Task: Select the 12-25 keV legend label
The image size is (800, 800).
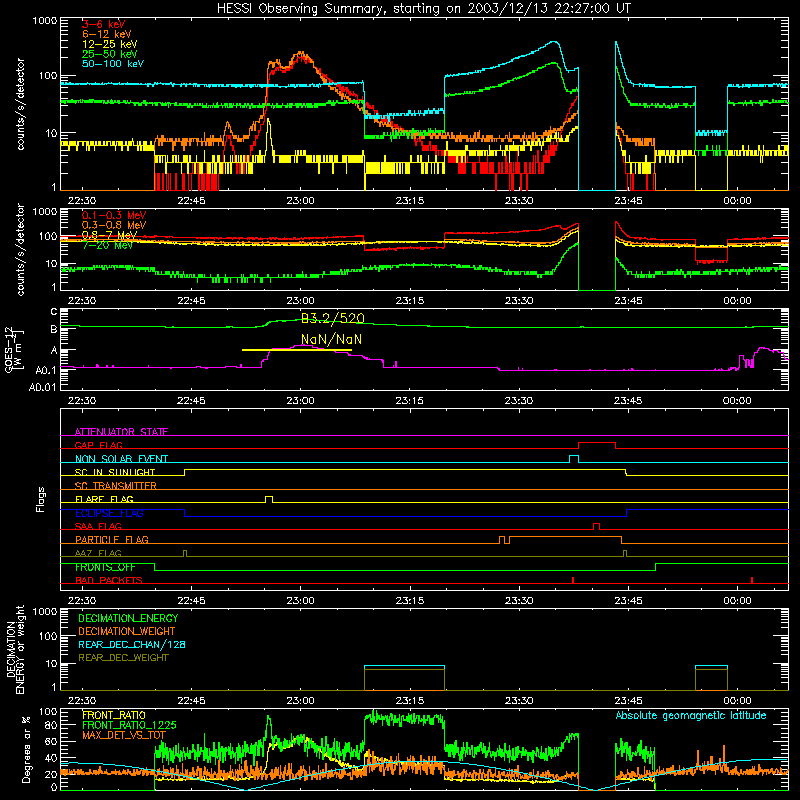Action: click(x=109, y=44)
